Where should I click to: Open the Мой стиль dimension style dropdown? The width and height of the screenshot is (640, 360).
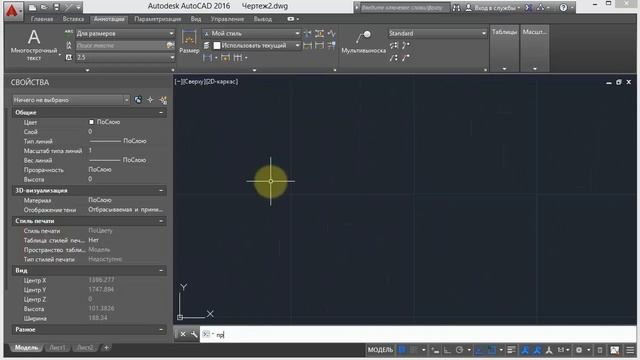tap(252, 33)
